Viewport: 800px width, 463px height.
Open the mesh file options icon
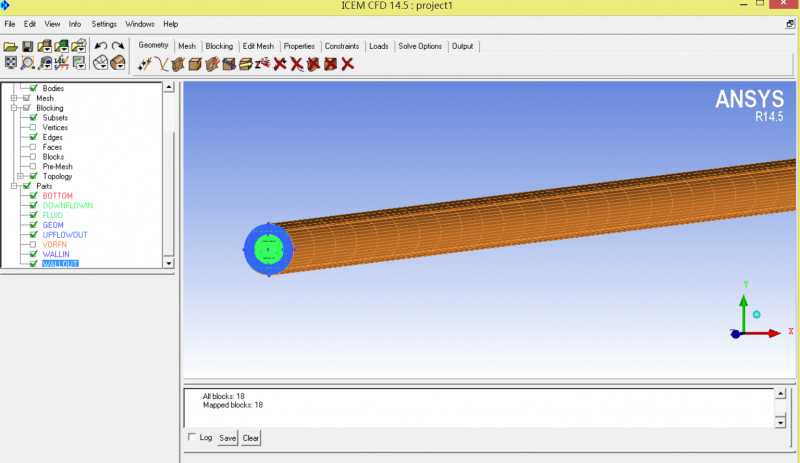[x=62, y=46]
